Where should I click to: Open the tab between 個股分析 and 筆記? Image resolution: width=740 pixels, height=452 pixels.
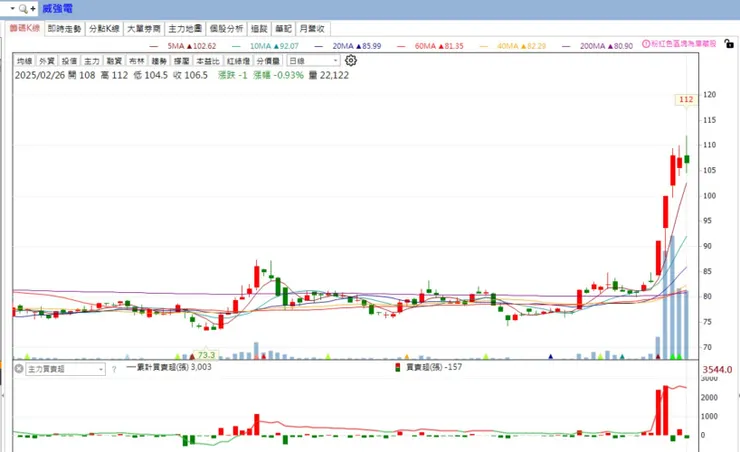[x=259, y=29]
